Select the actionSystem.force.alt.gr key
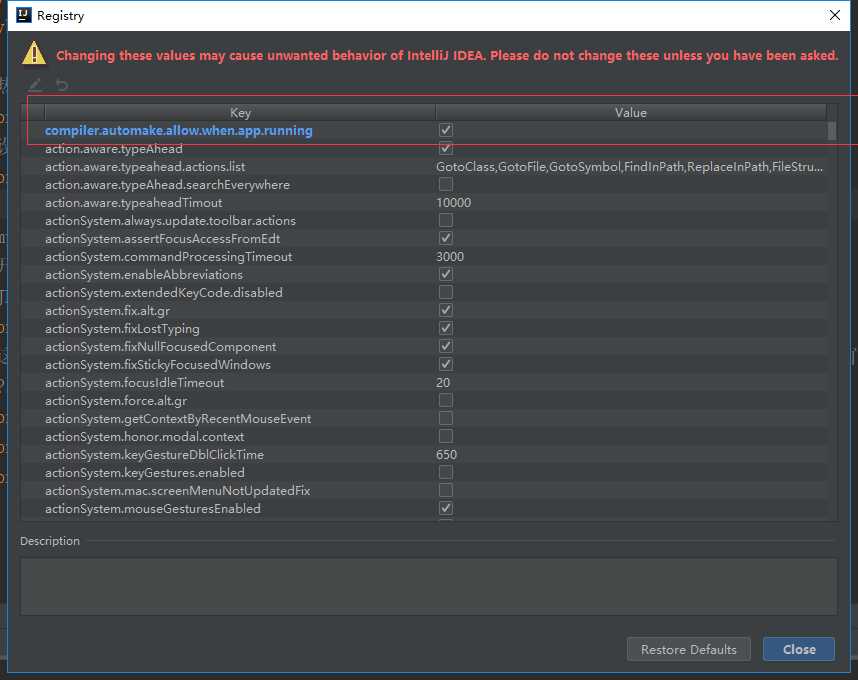This screenshot has width=858, height=680. point(116,401)
